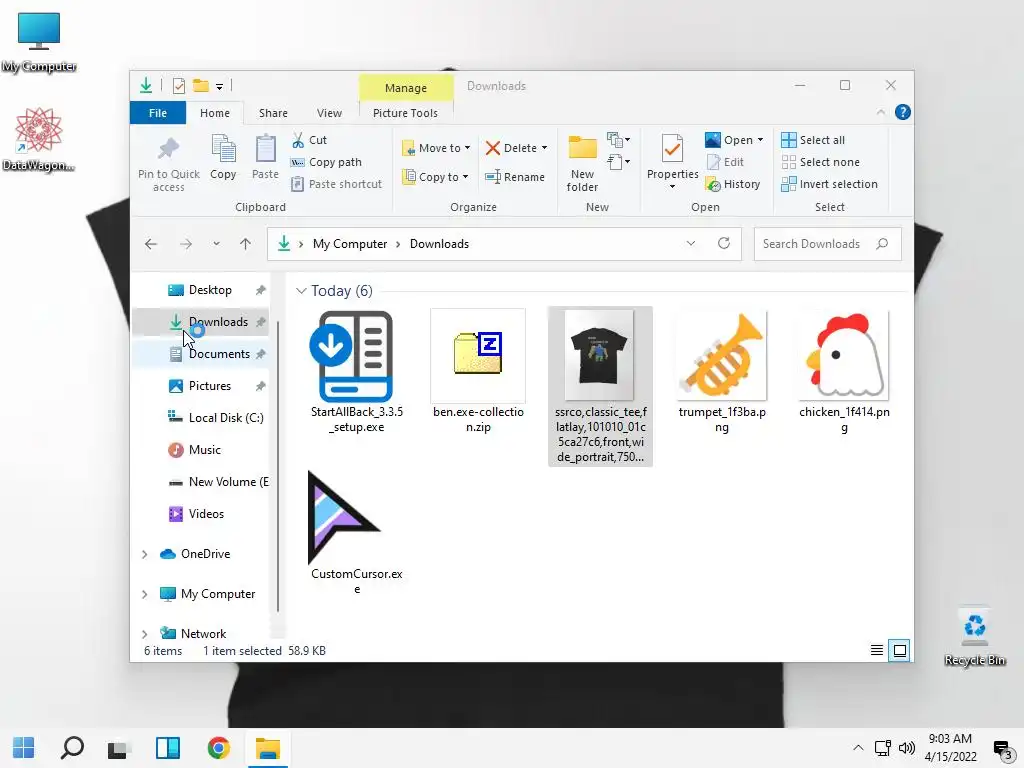
Task: Open Delete dropdown arrow
Action: click(x=544, y=148)
